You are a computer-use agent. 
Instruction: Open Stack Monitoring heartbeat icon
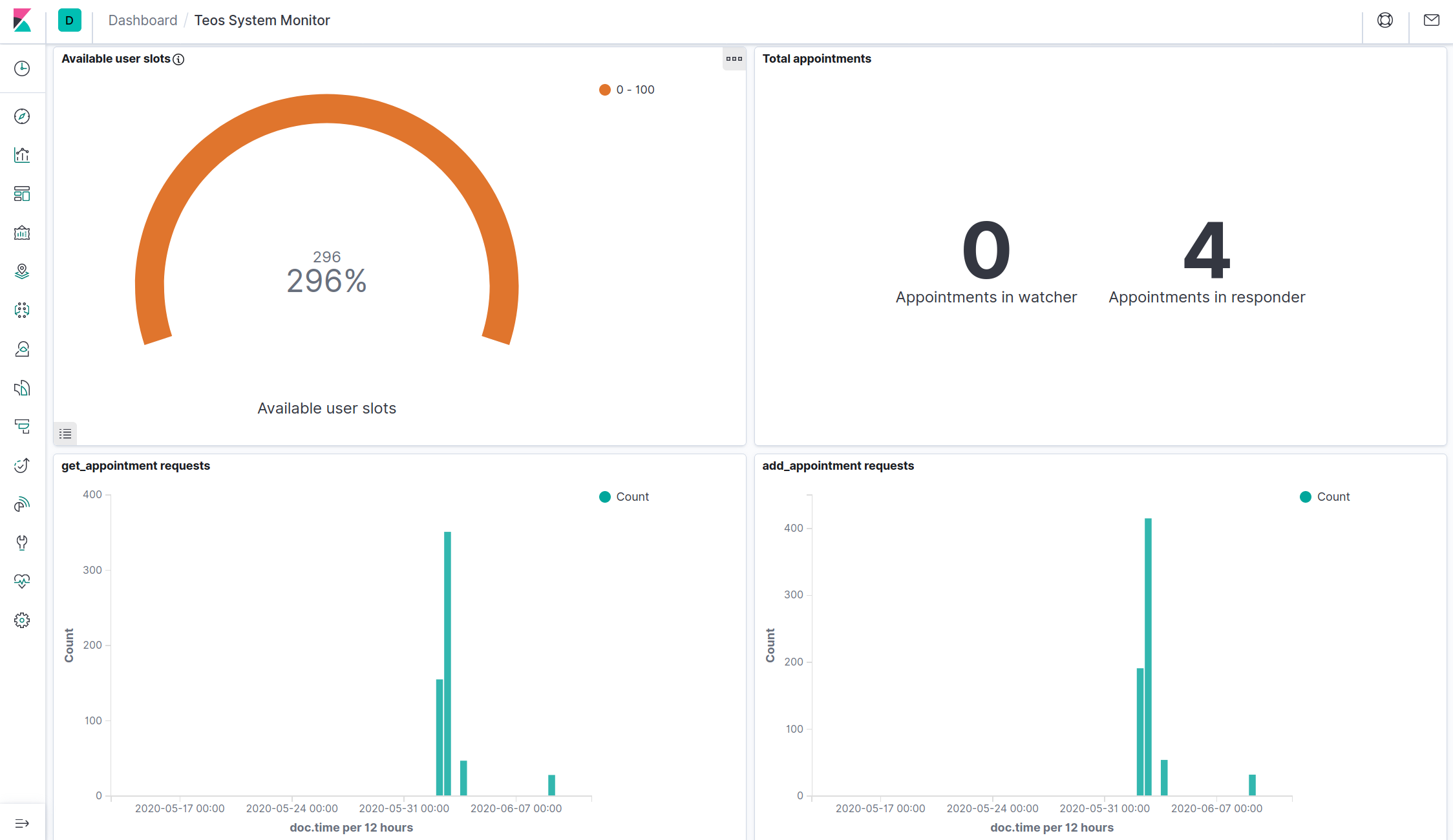pos(22,582)
